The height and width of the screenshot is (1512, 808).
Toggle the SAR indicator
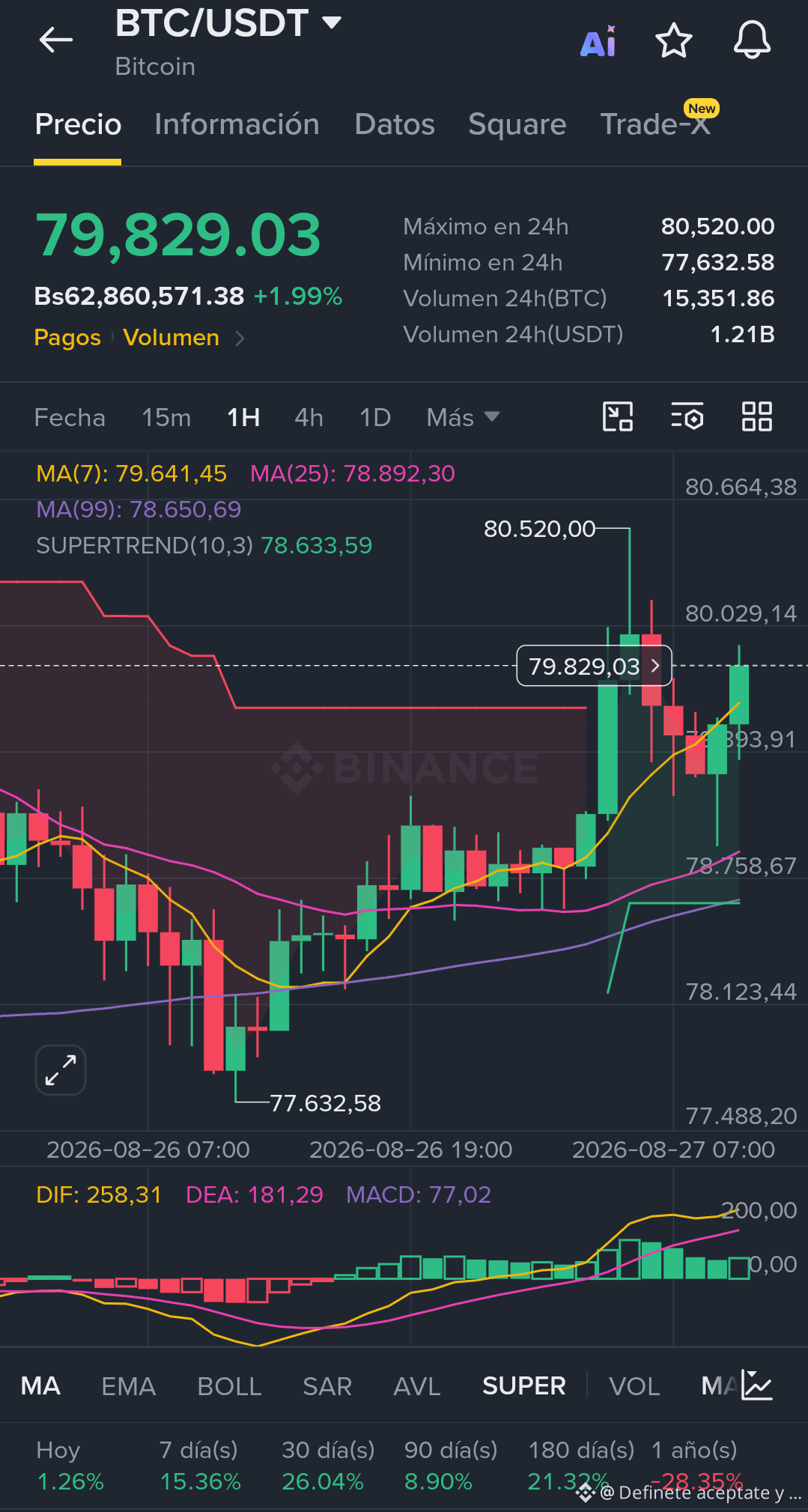point(327,1386)
